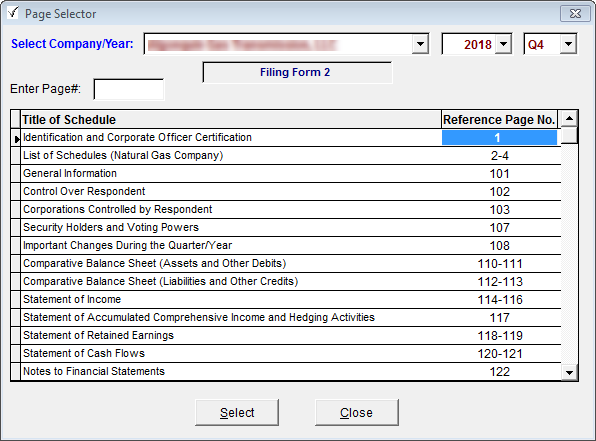Click page reference 2-4 cell
The height and width of the screenshot is (441, 596).
499,155
